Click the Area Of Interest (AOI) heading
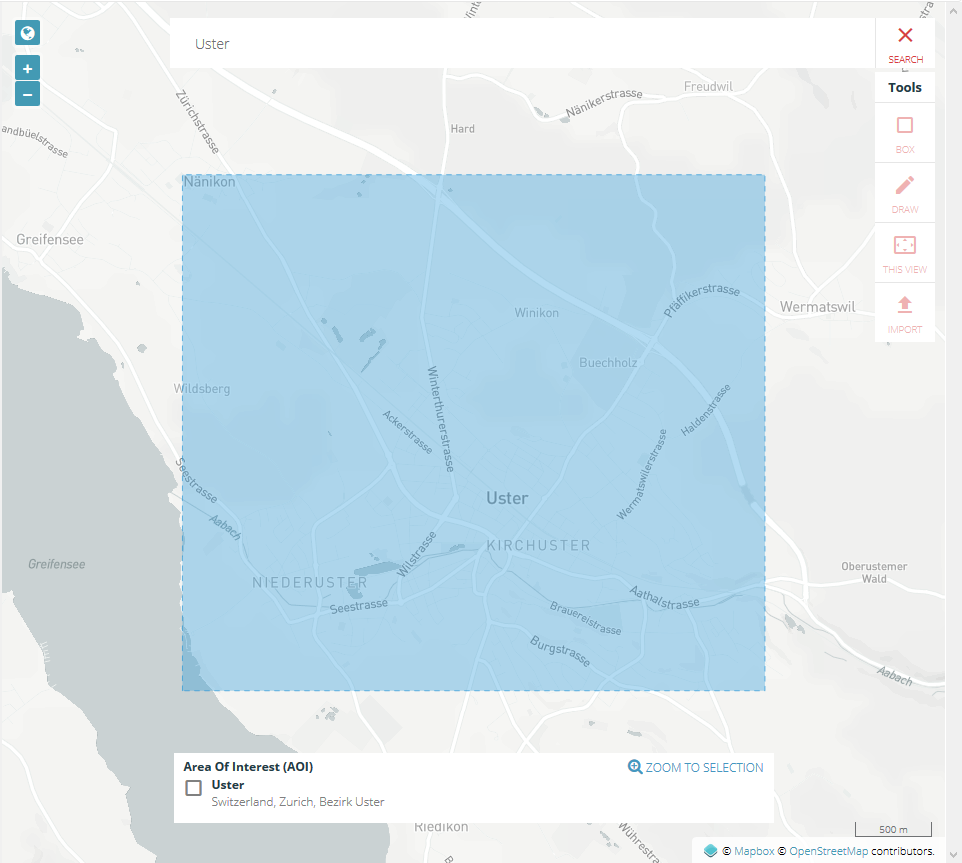 click(248, 767)
